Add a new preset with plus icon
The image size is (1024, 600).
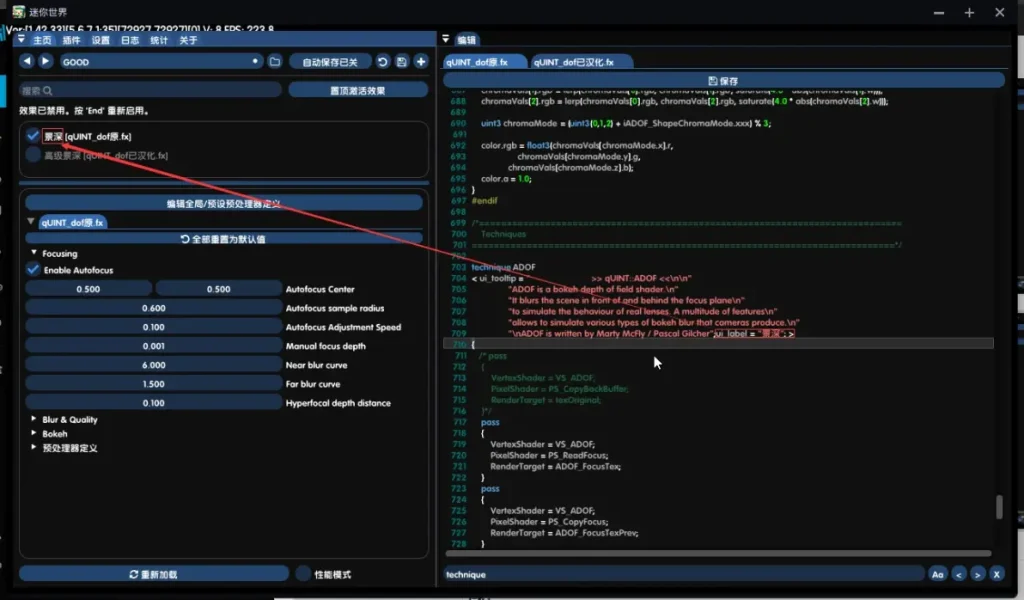pyautogui.click(x=421, y=62)
